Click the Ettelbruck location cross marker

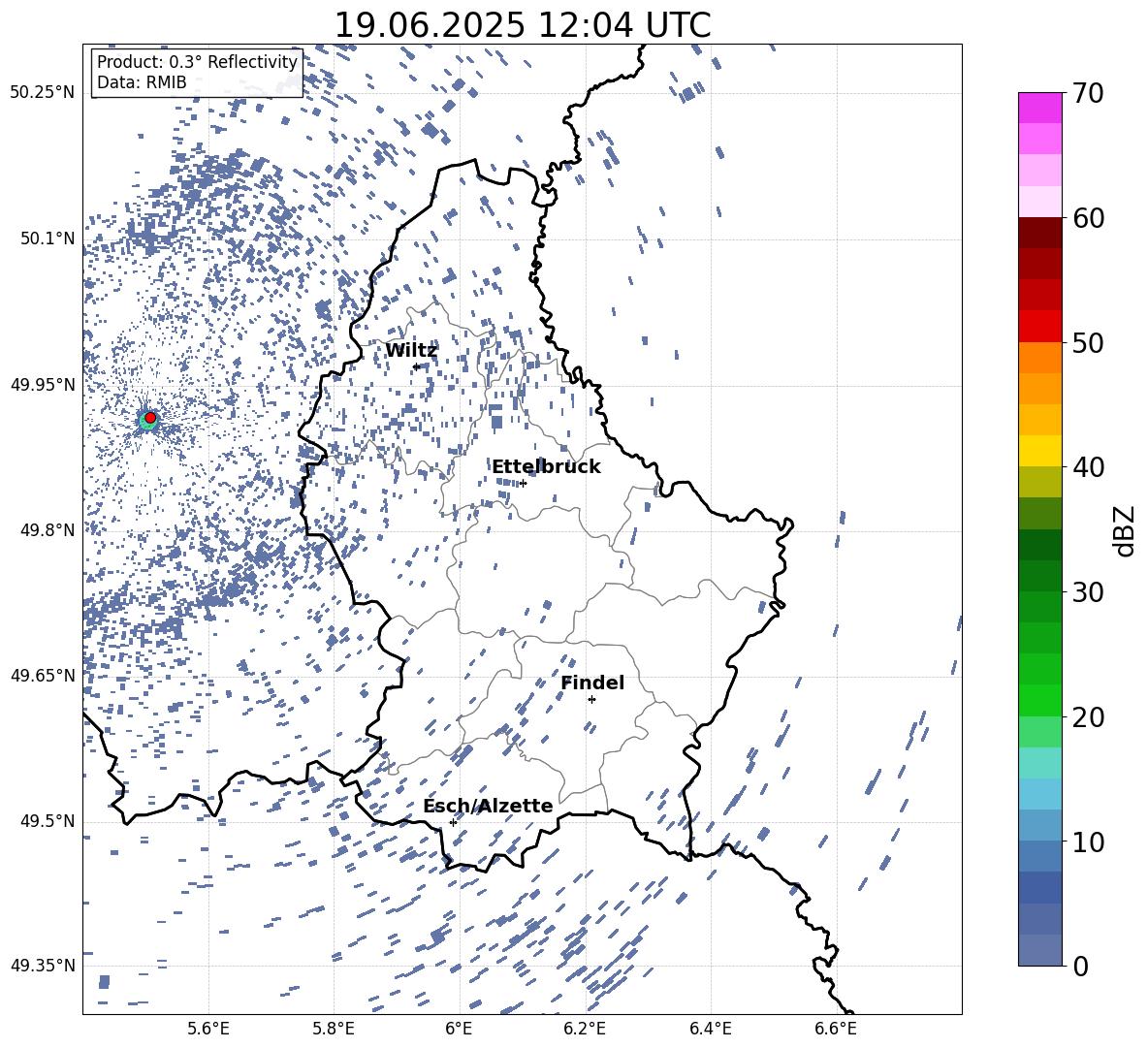pyautogui.click(x=523, y=483)
